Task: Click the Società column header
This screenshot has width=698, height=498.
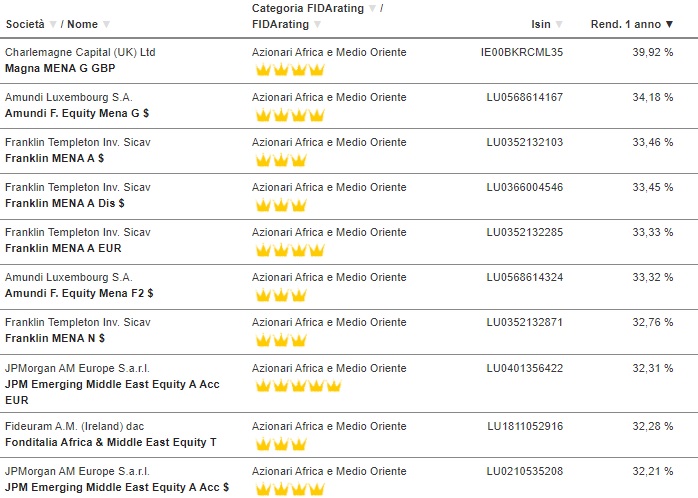Action: (x=25, y=24)
